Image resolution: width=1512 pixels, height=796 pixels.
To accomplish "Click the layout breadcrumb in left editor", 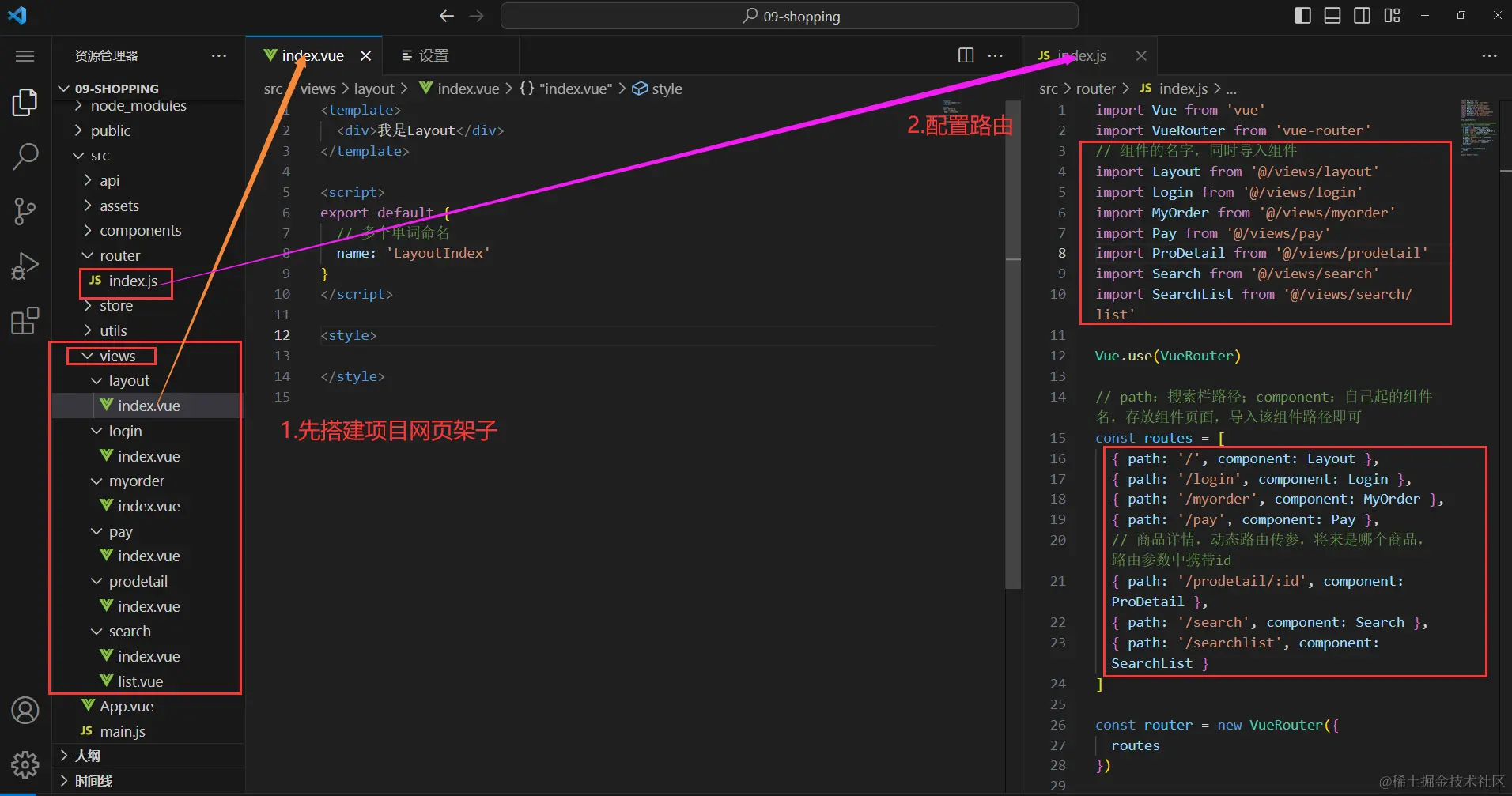I will coord(374,89).
